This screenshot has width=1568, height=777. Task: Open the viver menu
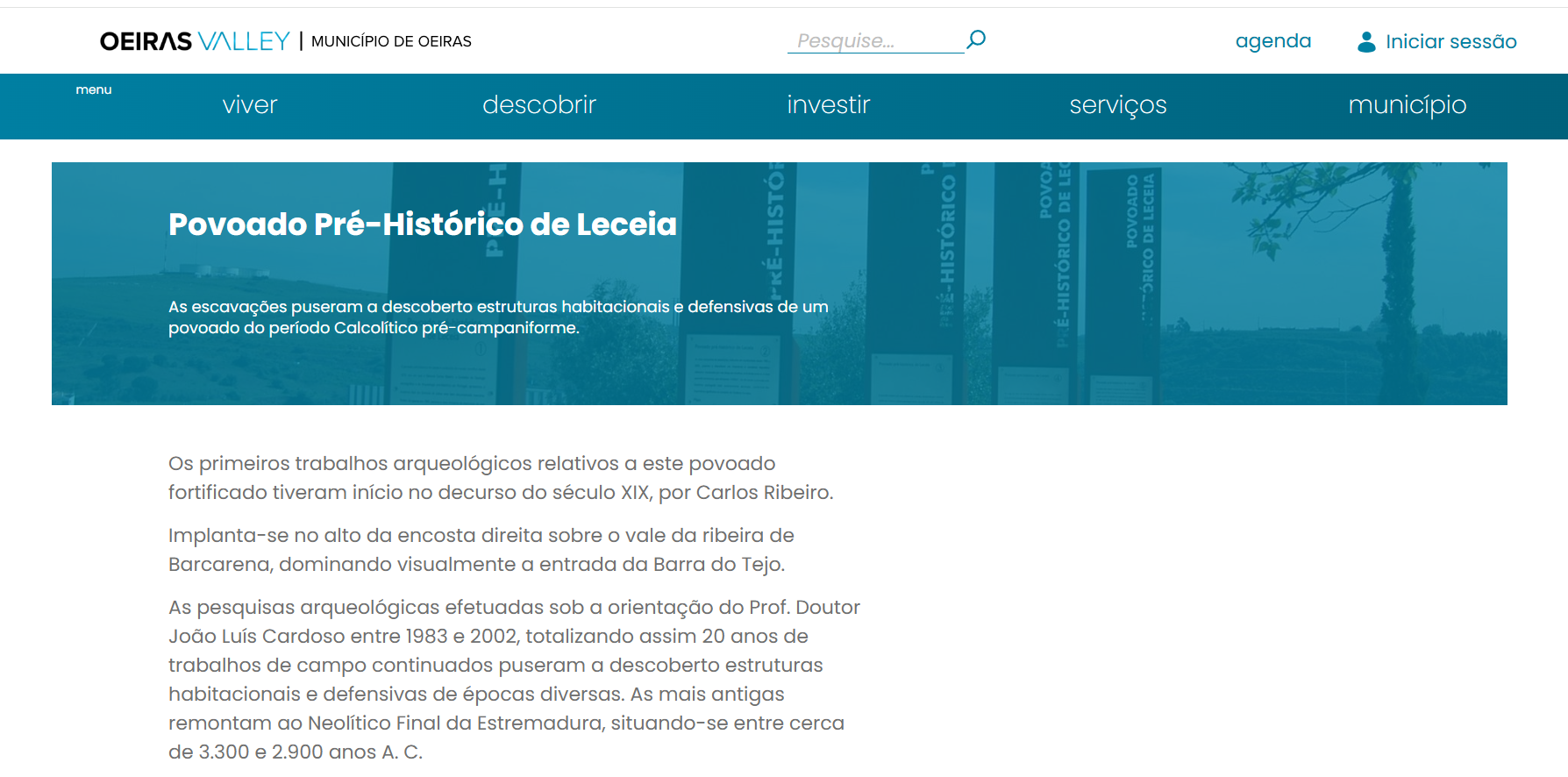pyautogui.click(x=250, y=105)
